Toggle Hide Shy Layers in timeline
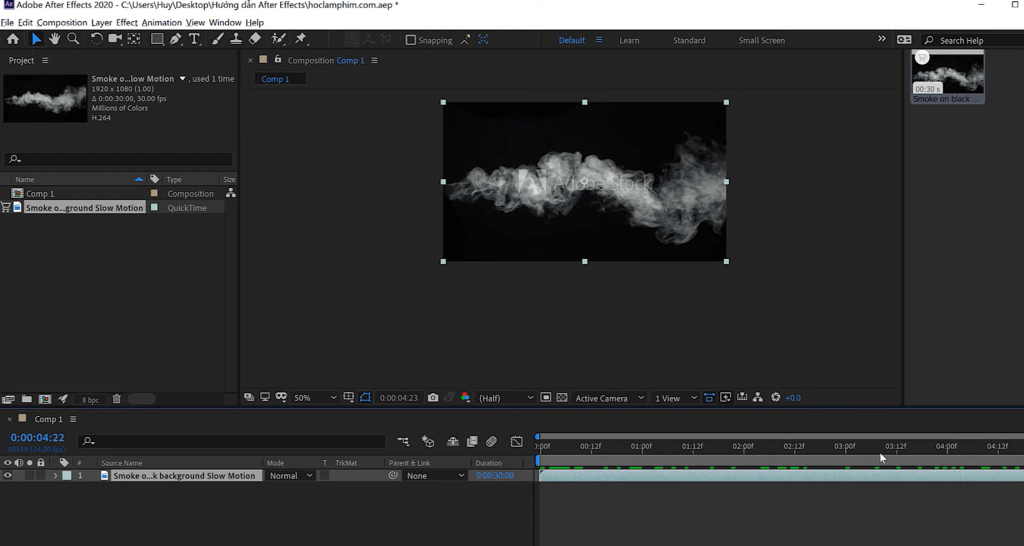1024x546 pixels. click(x=453, y=442)
